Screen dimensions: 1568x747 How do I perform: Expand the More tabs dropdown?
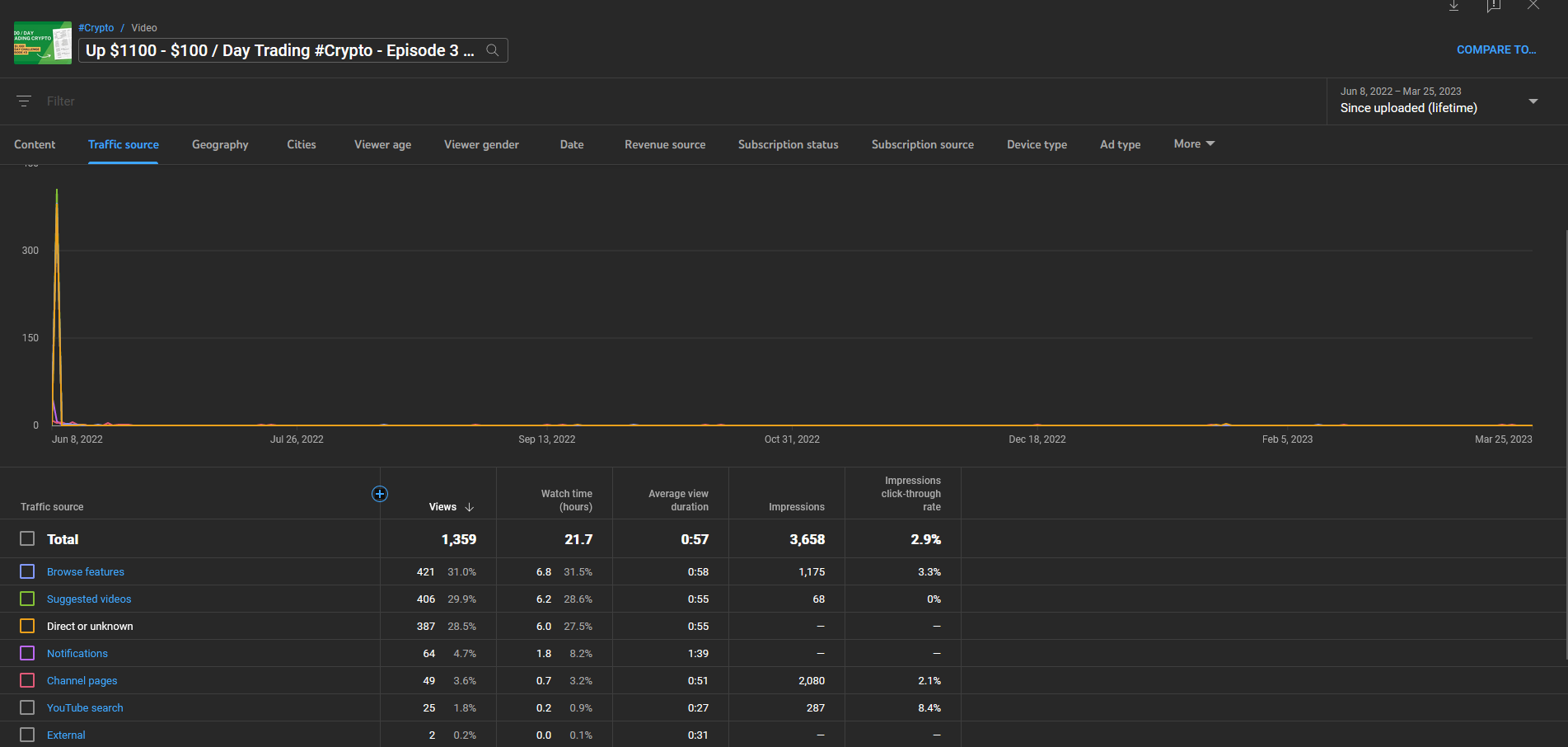click(x=1194, y=144)
